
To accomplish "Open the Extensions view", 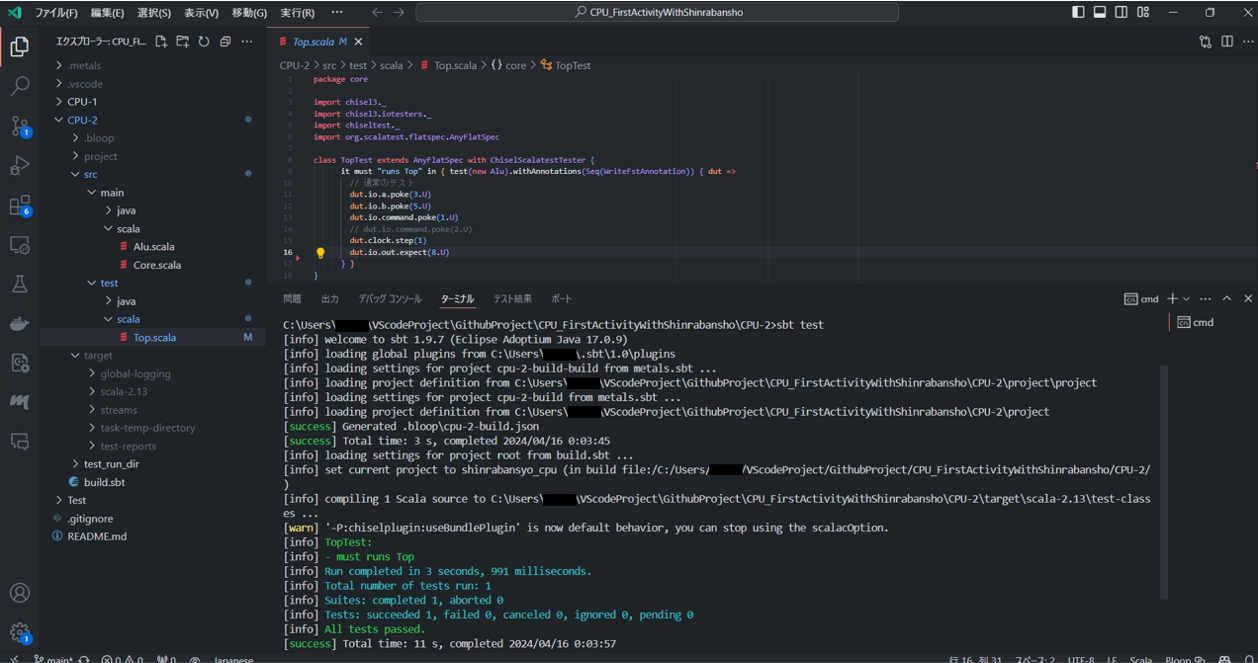I will click(x=20, y=206).
